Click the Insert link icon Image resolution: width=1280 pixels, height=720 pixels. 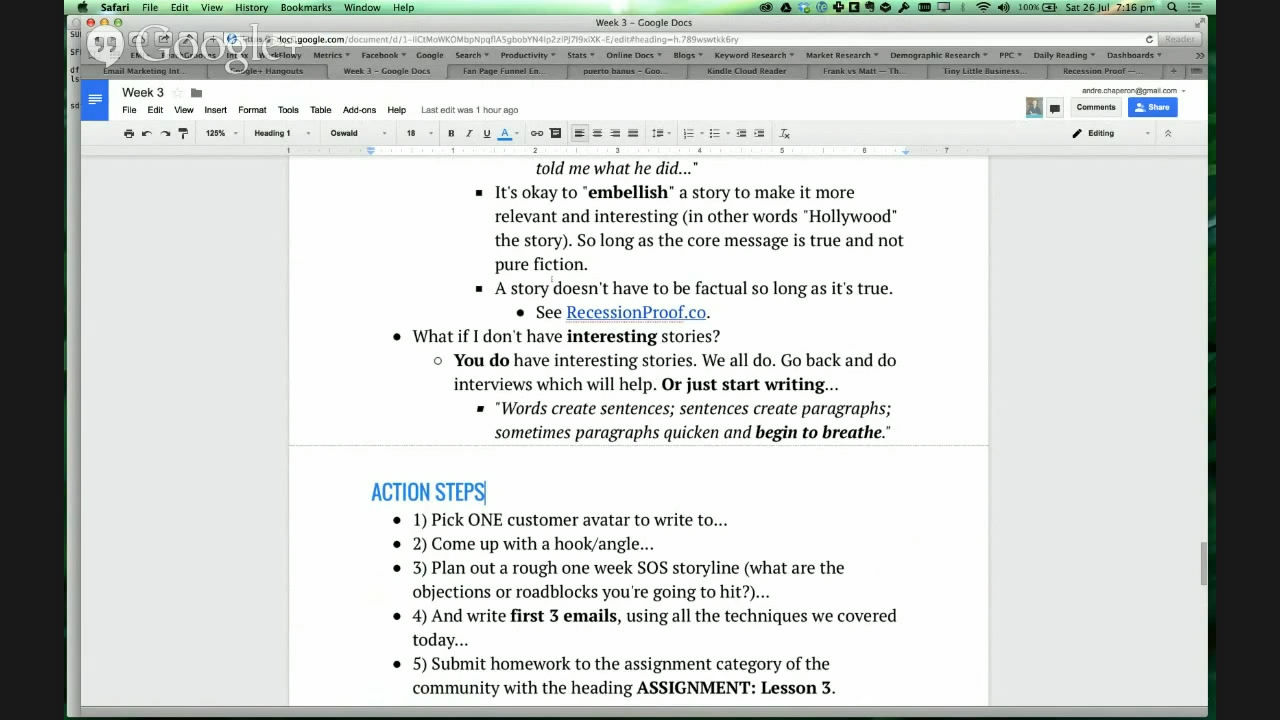point(536,133)
